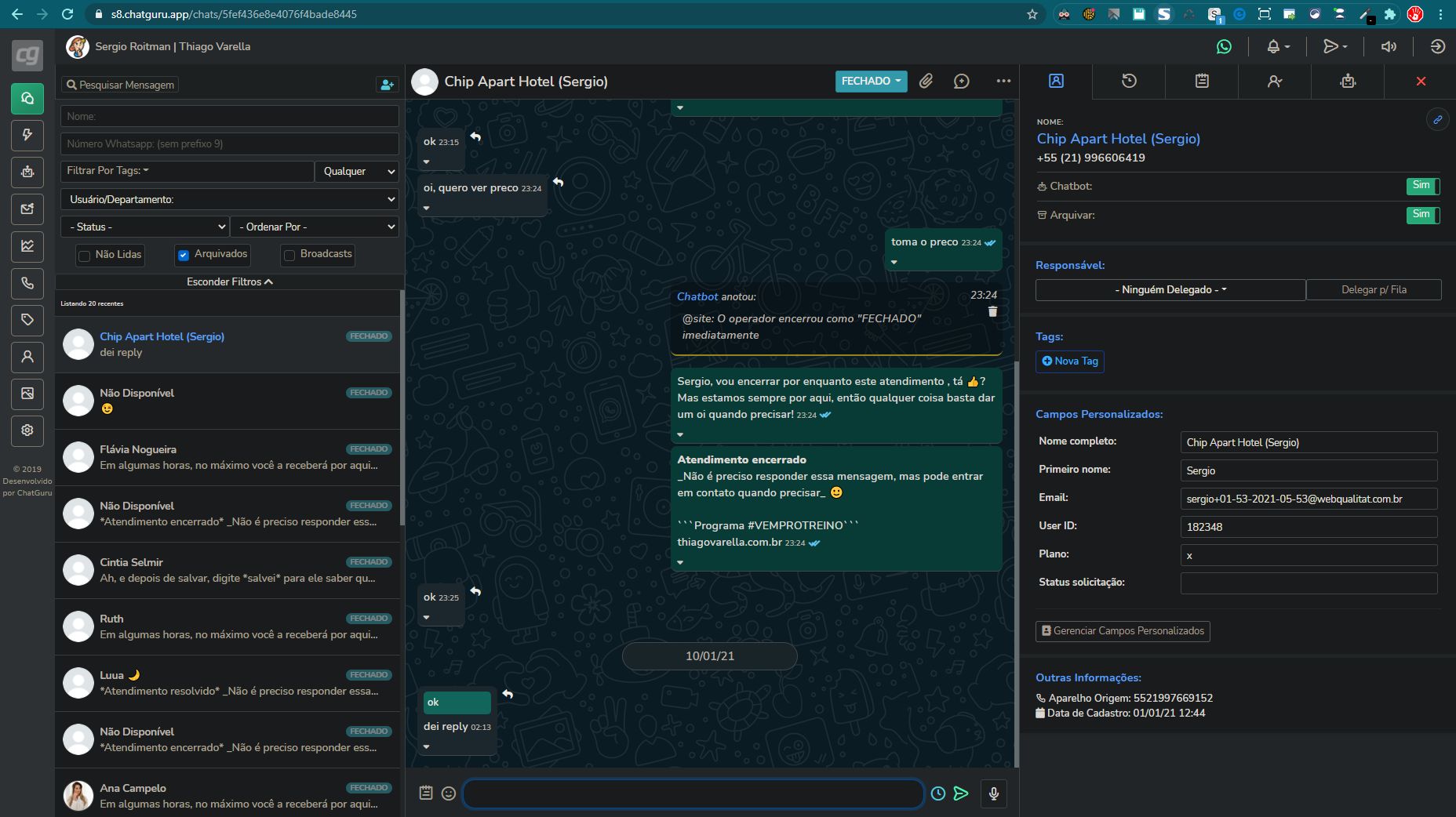Click the Pesquisar Mensagem search field

[120, 85]
